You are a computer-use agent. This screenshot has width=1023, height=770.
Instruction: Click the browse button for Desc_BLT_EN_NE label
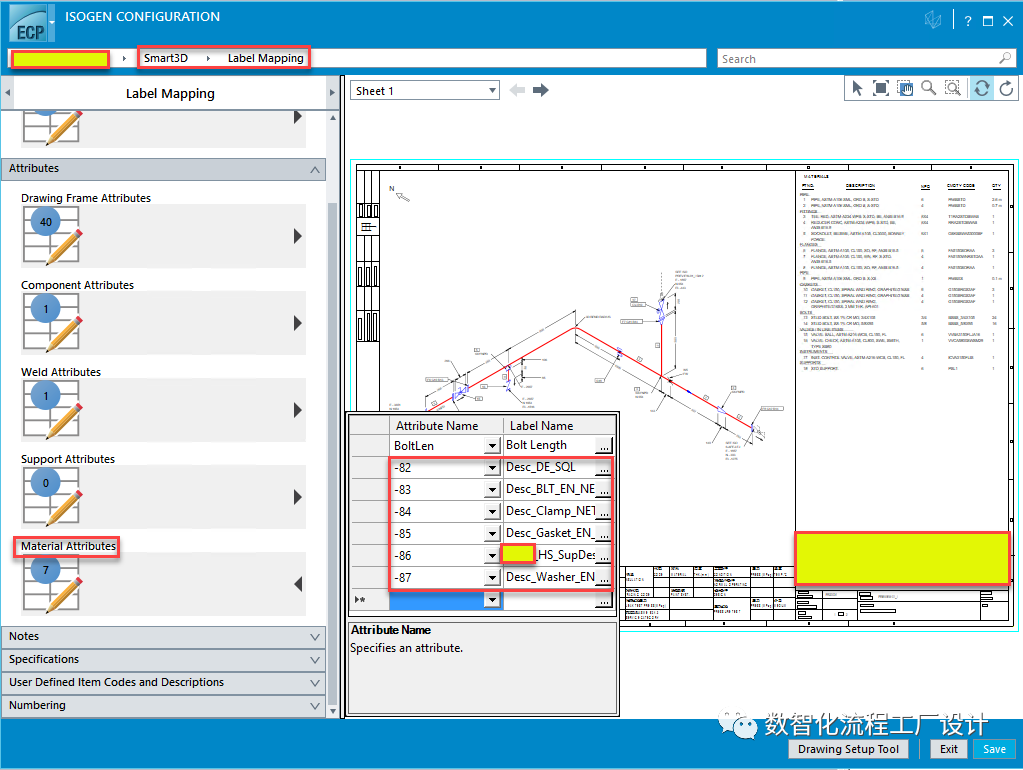(x=604, y=489)
